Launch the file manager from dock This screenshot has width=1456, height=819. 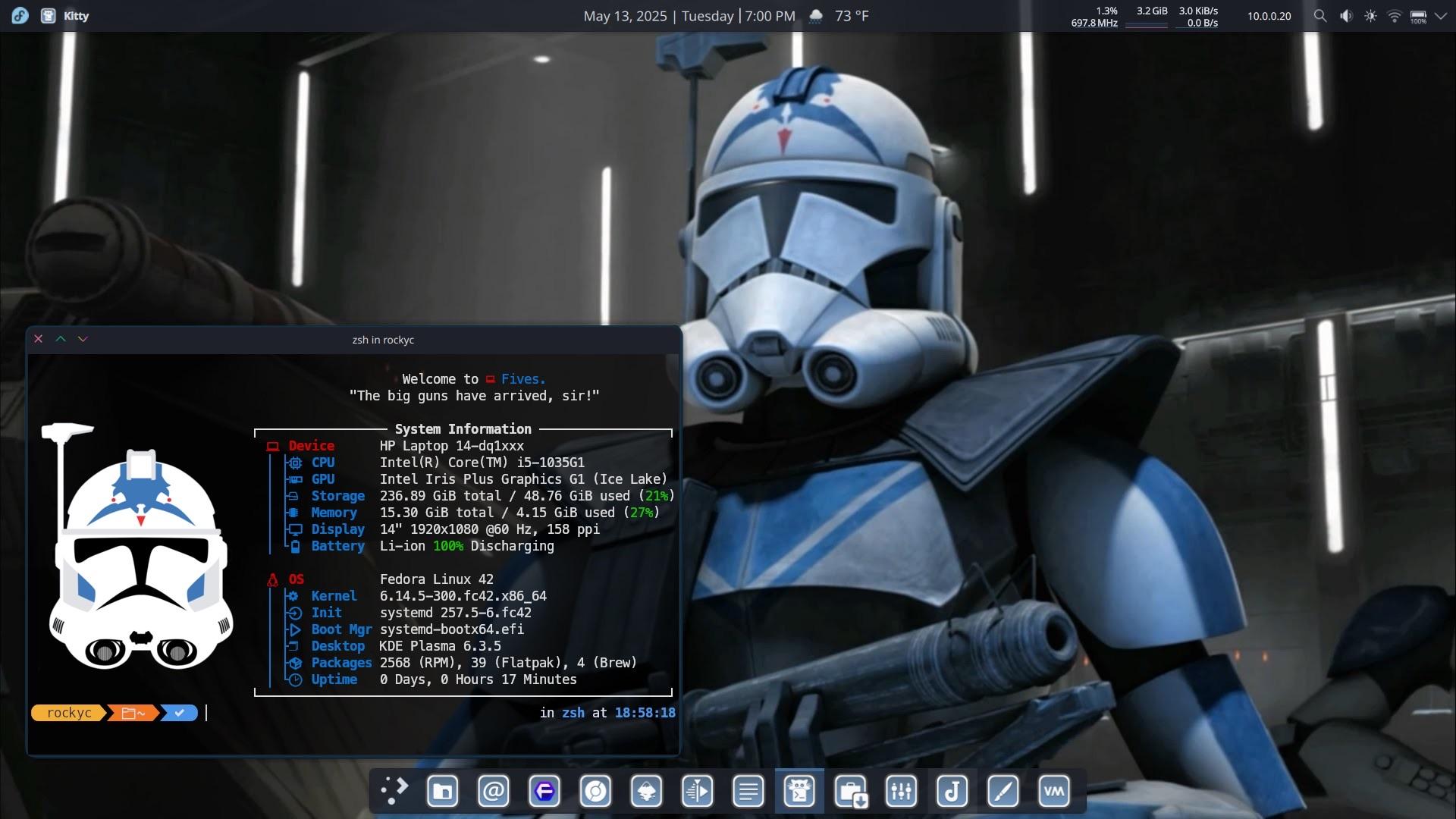pyautogui.click(x=443, y=792)
